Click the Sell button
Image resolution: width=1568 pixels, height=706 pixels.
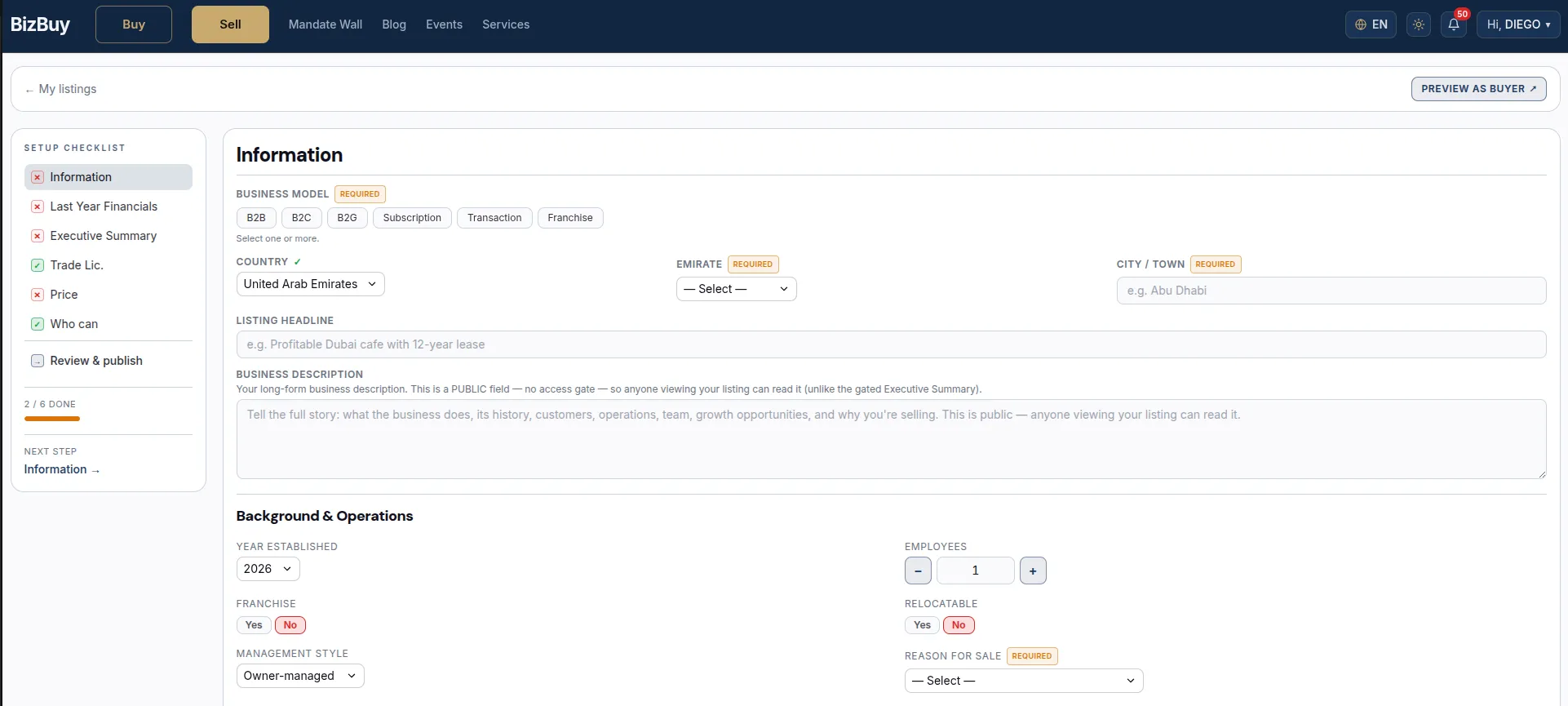230,24
